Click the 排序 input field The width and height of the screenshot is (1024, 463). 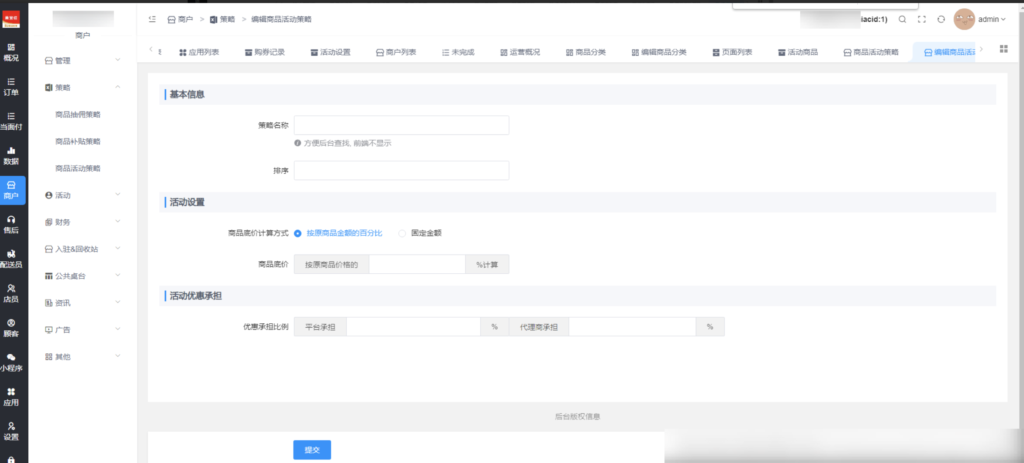(x=402, y=170)
